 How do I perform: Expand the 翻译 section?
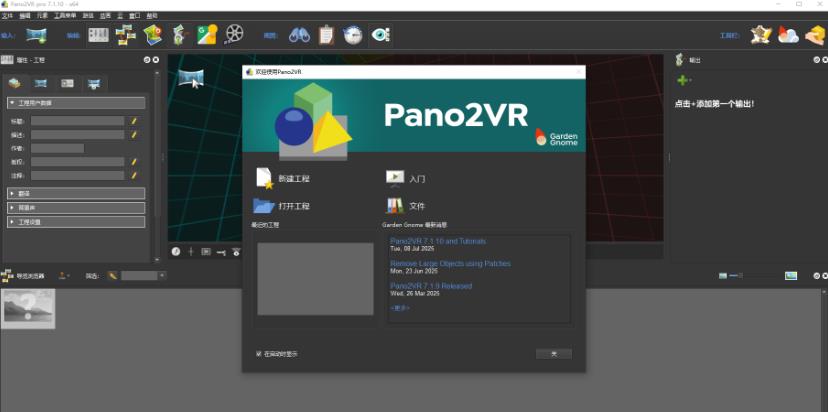click(76, 194)
